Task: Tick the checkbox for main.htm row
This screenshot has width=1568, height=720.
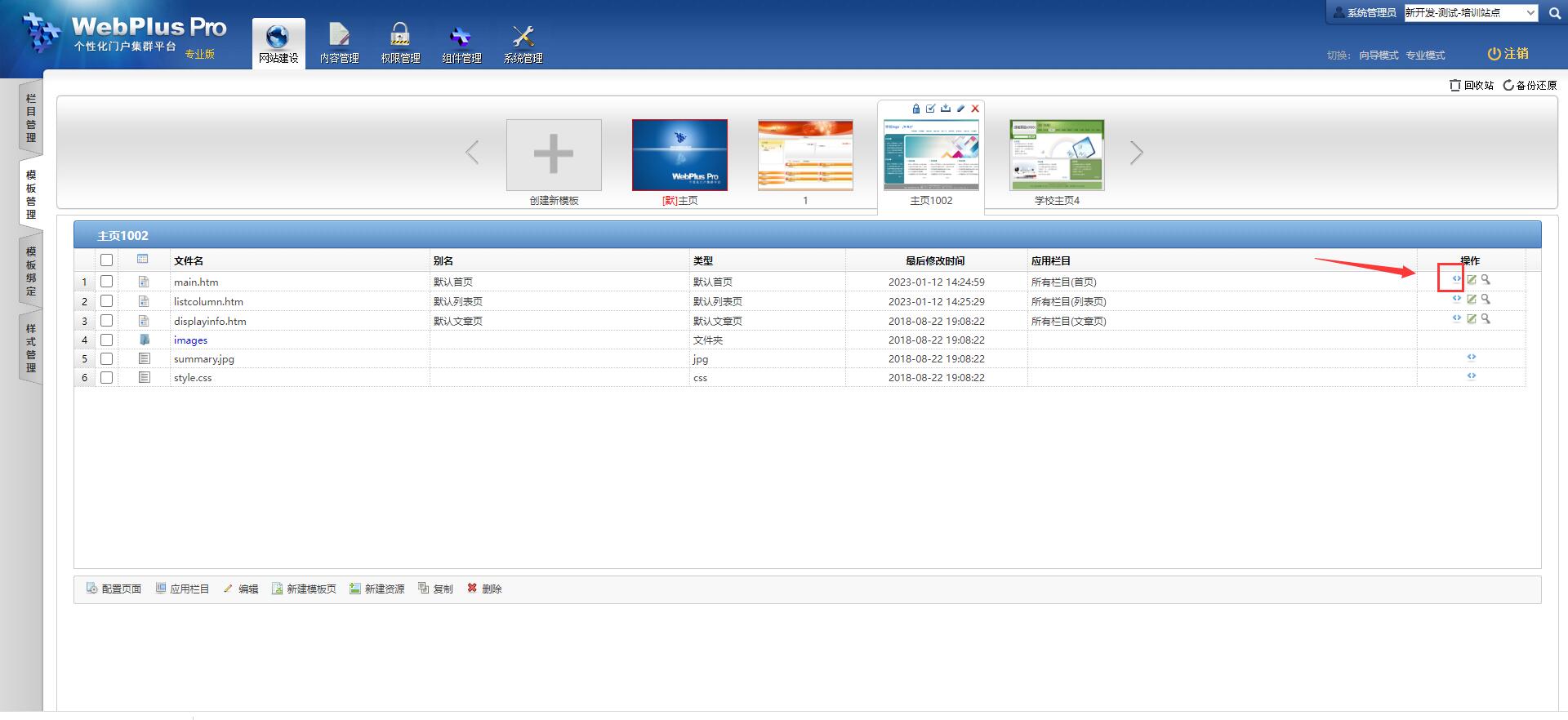Action: [106, 282]
